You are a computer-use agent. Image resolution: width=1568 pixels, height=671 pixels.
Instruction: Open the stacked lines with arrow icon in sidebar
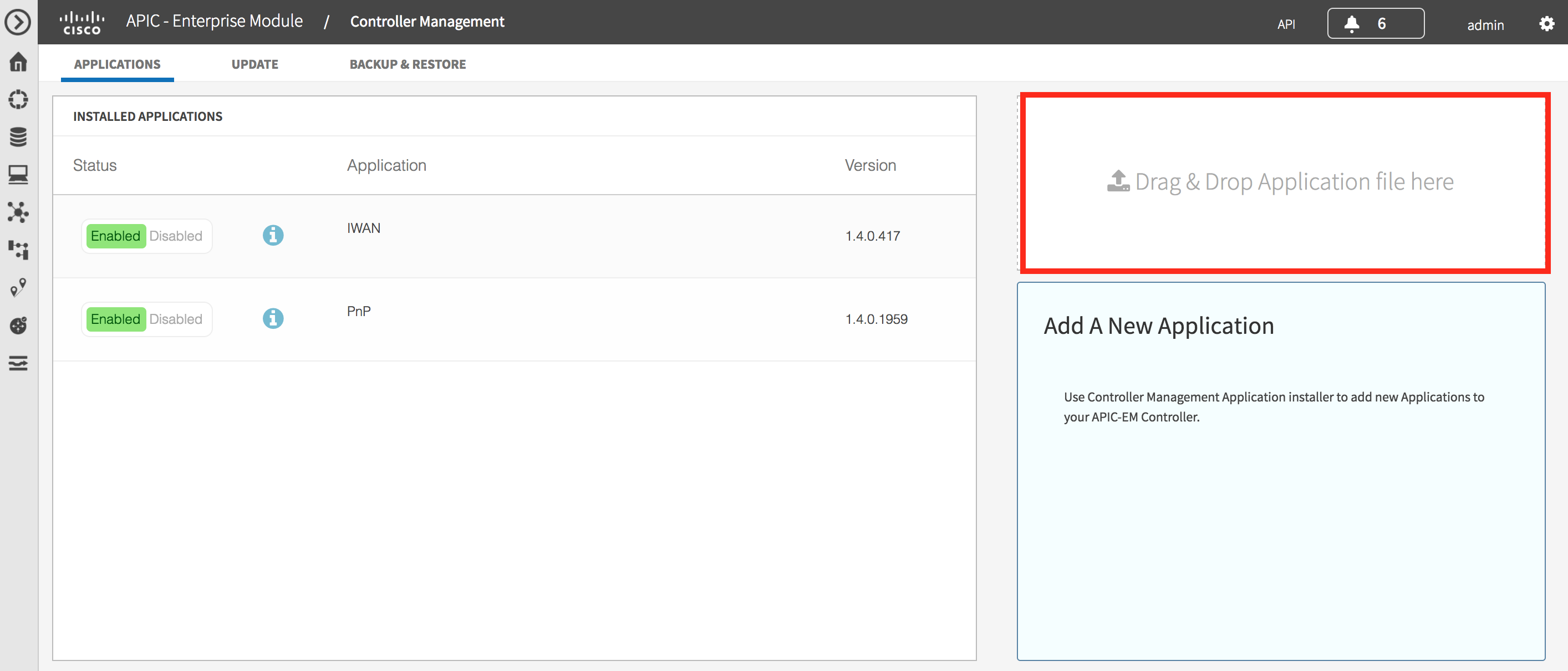[18, 364]
